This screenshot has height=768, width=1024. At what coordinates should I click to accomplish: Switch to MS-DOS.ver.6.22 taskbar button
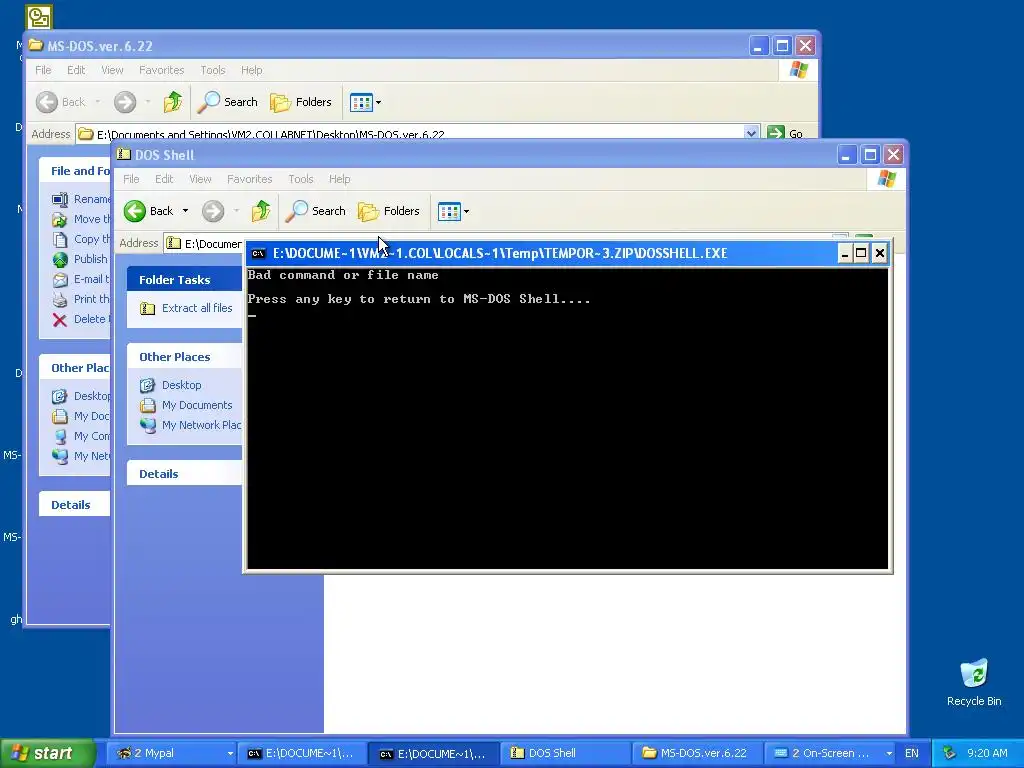coord(697,753)
